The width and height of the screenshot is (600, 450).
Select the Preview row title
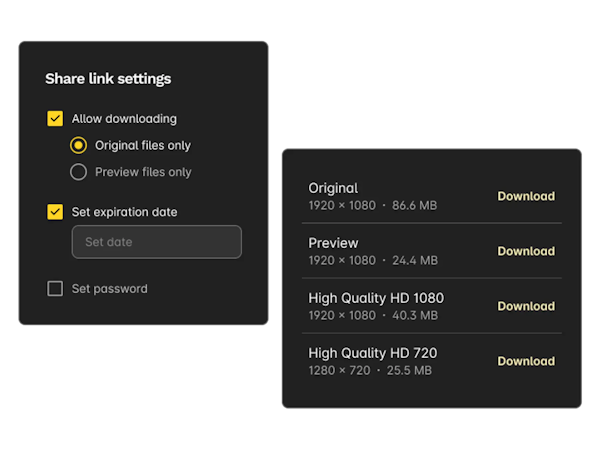click(x=333, y=243)
